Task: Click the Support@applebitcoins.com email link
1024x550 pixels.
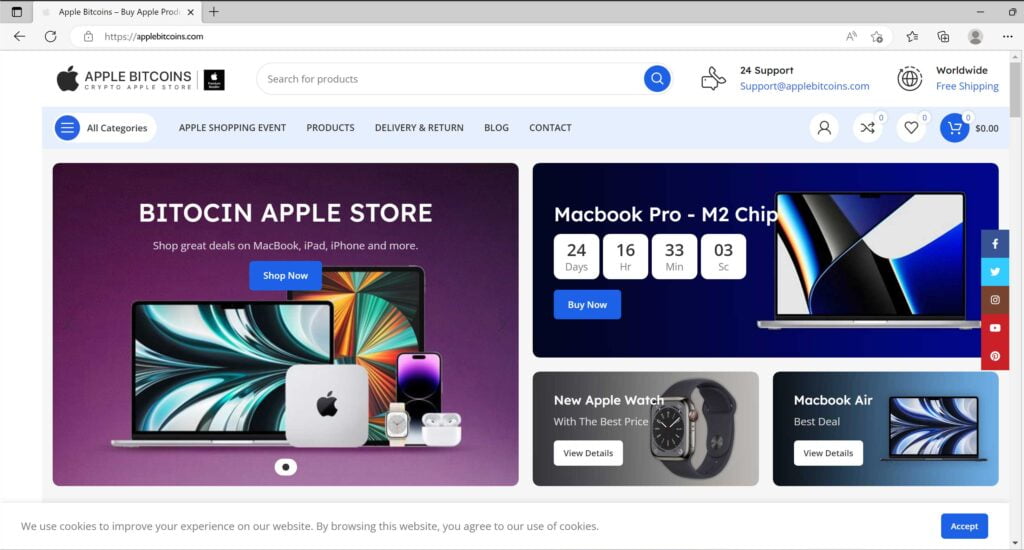Action: click(805, 86)
